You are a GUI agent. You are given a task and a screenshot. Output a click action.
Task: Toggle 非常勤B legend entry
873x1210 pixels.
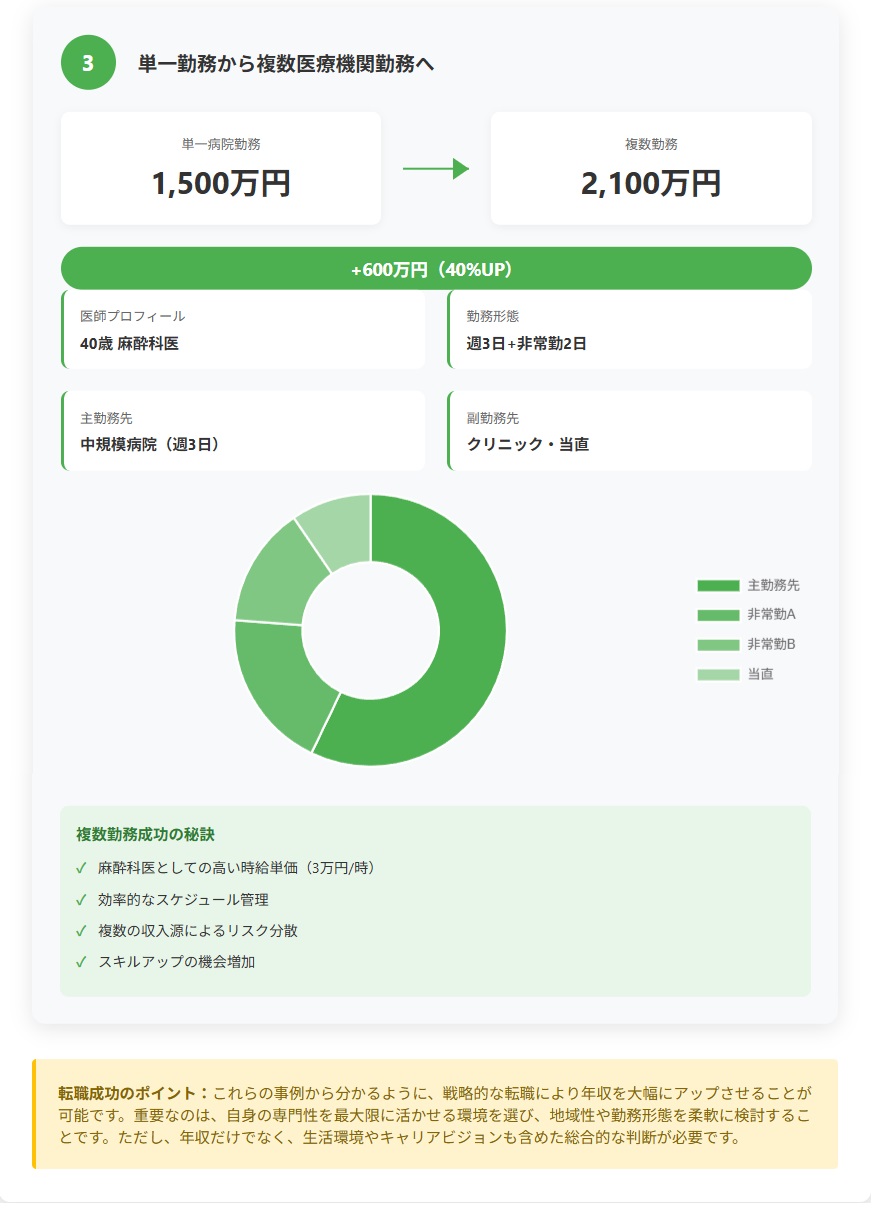click(746, 645)
